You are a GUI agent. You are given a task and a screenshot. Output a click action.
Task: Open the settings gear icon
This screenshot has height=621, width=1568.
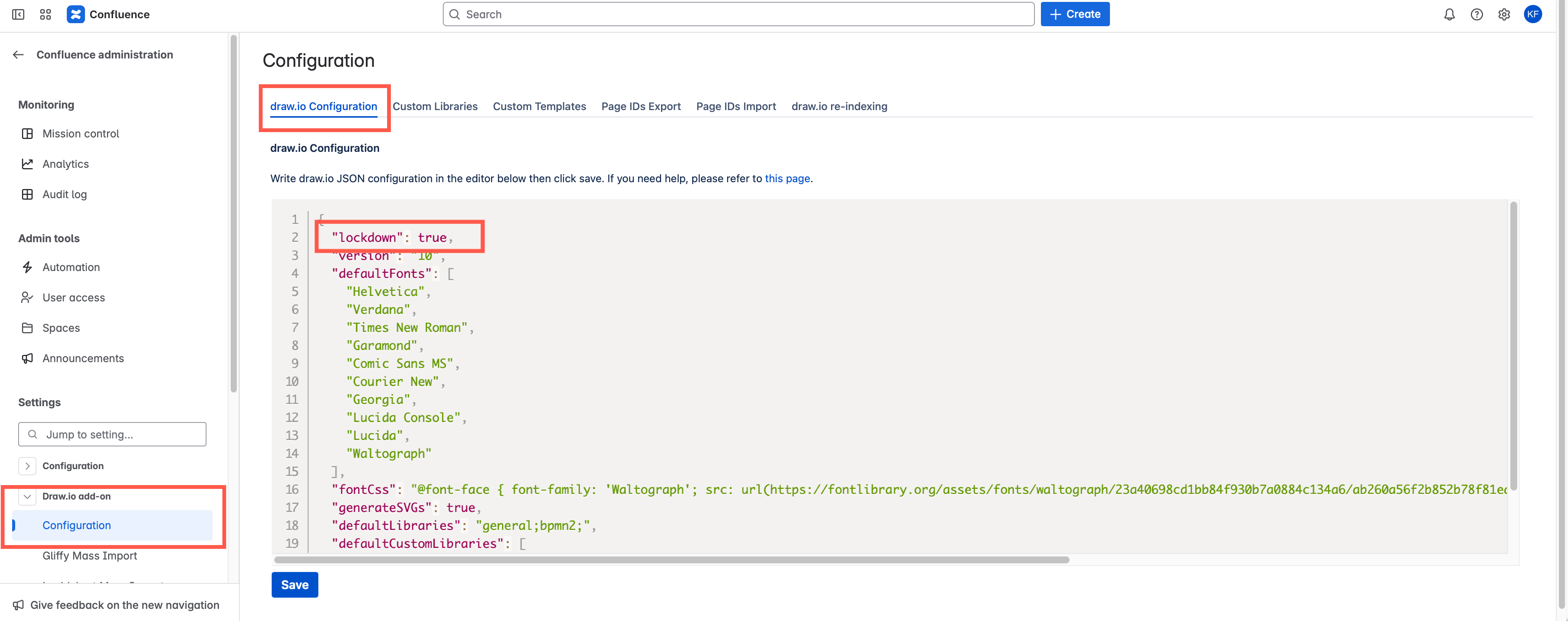tap(1504, 14)
